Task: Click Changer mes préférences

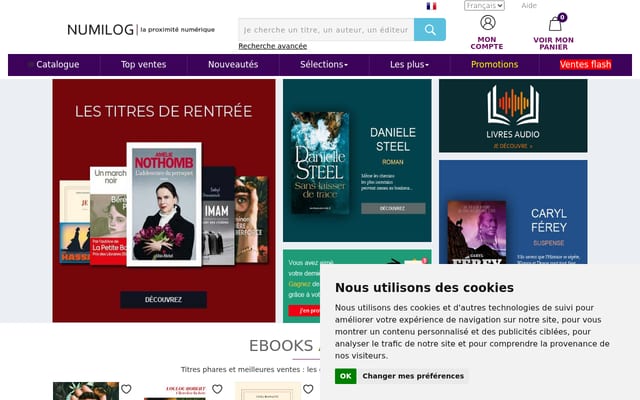Action: tap(413, 376)
